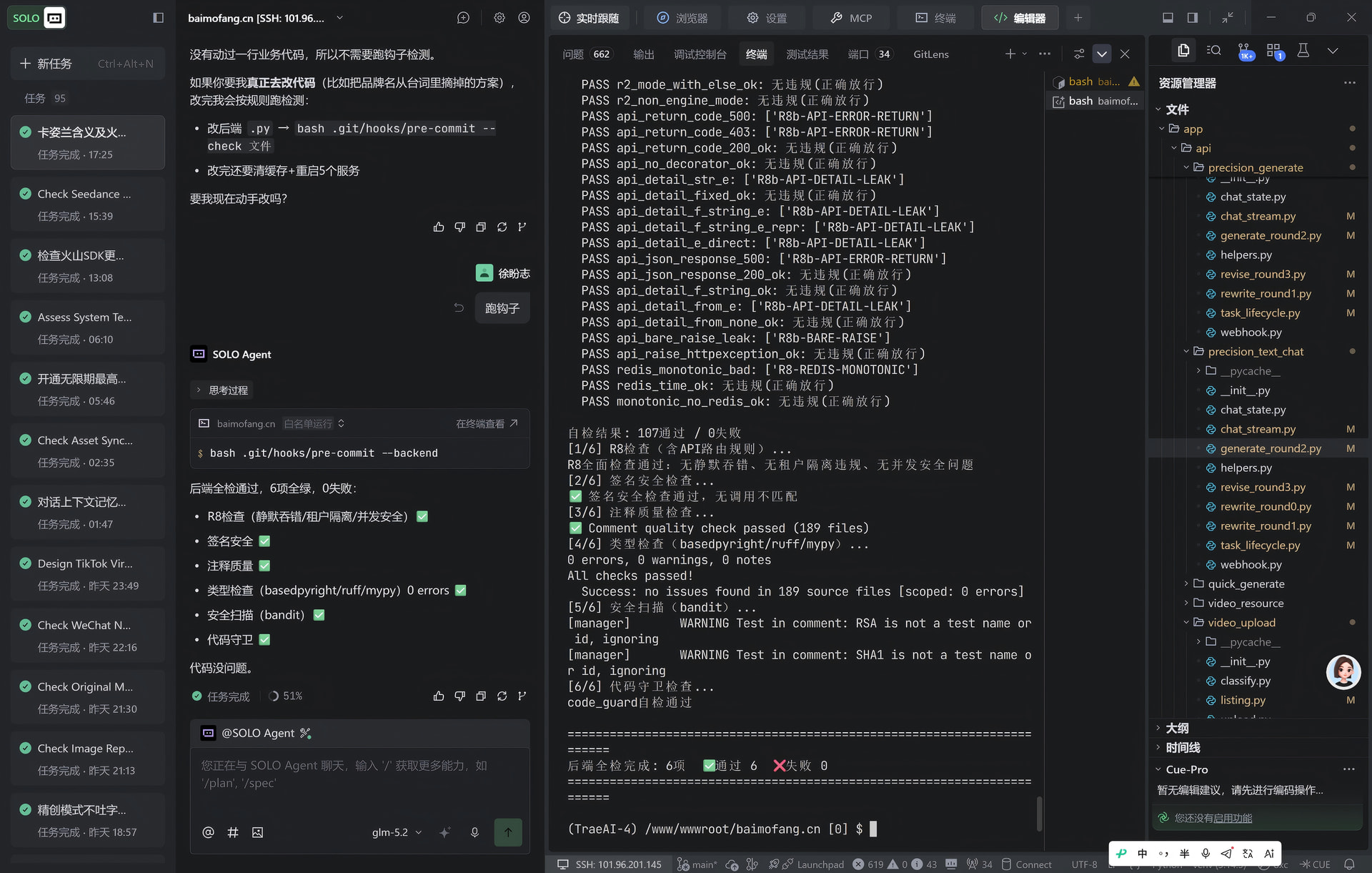Toggle the panel layout icon in title bar
This screenshot has width=1372, height=873.
(x=1168, y=18)
